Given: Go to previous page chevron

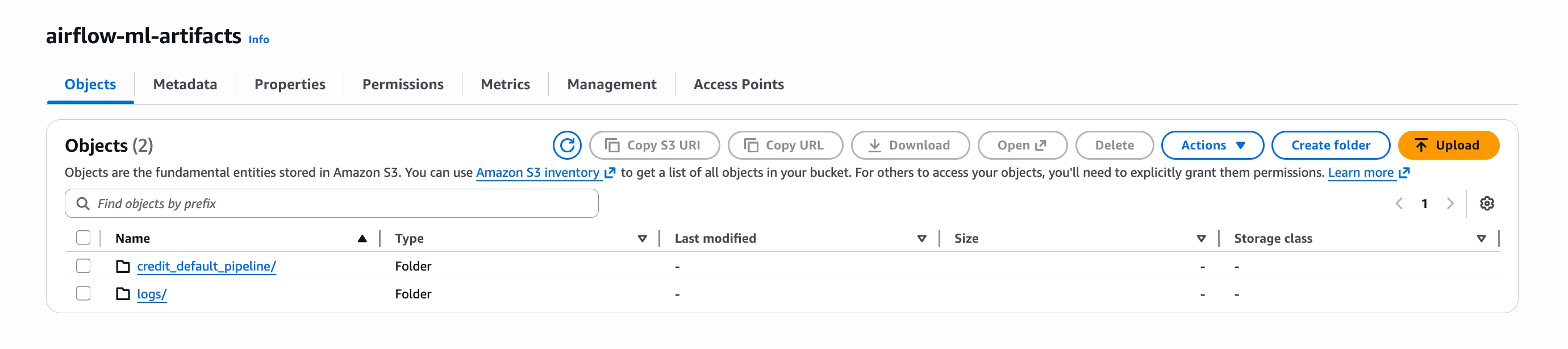Looking at the screenshot, I should pos(1399,203).
